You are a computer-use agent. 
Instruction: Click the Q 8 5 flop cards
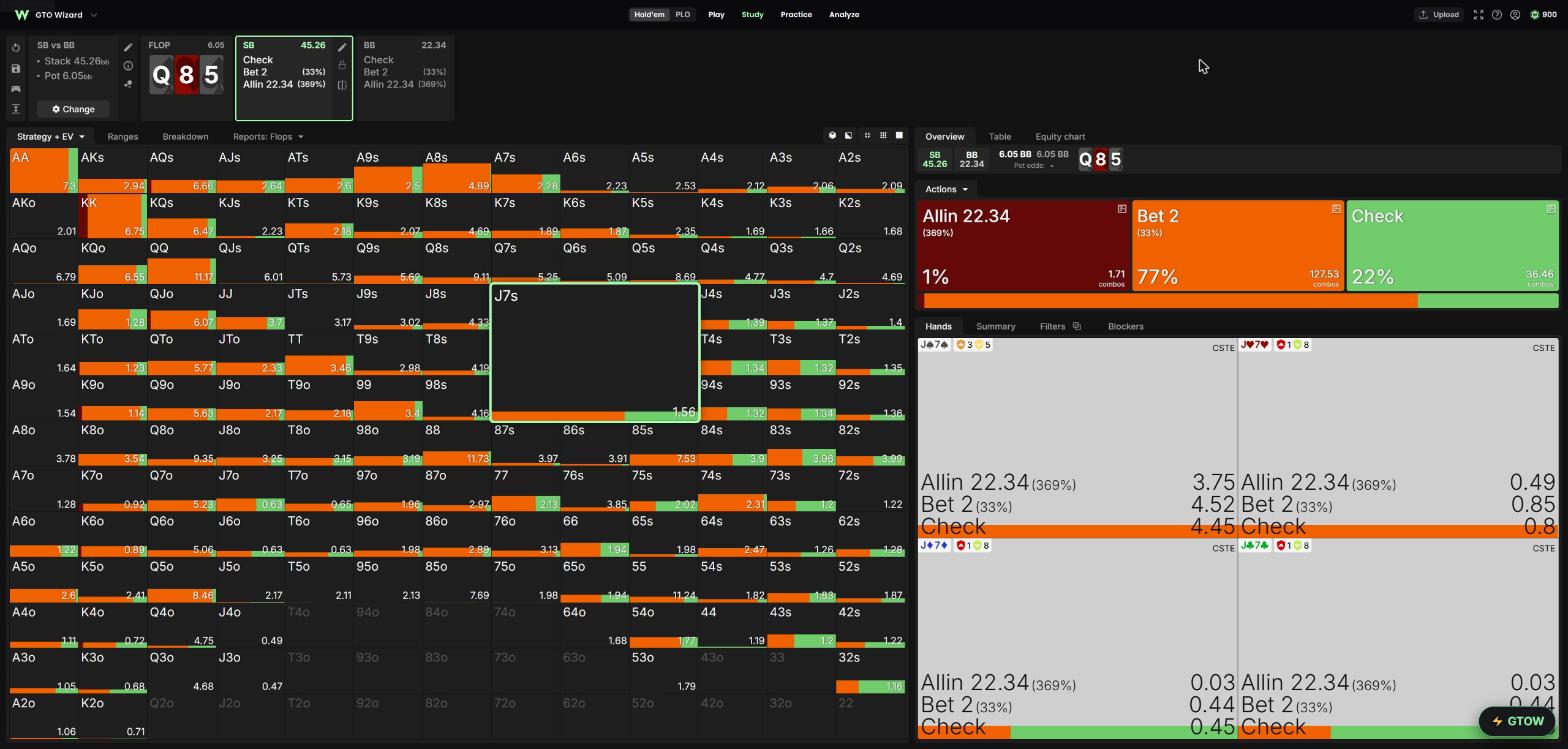(186, 75)
